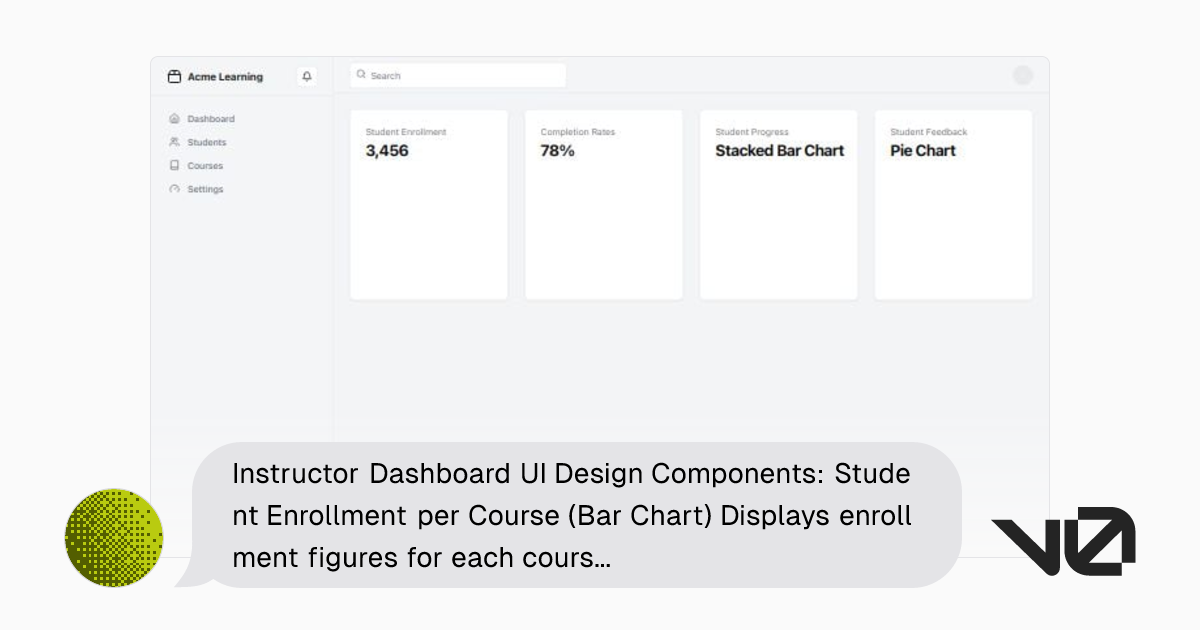The width and height of the screenshot is (1200, 630).
Task: Open the notification bell
Action: pyautogui.click(x=307, y=76)
